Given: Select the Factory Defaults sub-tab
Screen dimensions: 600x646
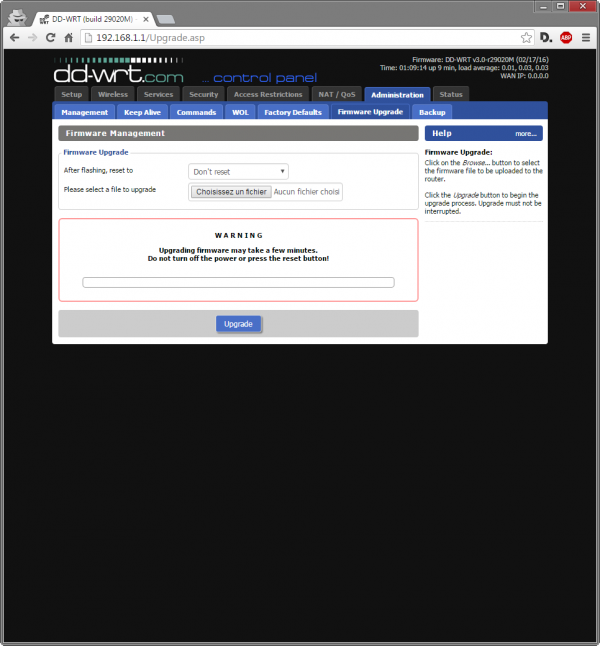Looking at the screenshot, I should pyautogui.click(x=293, y=112).
